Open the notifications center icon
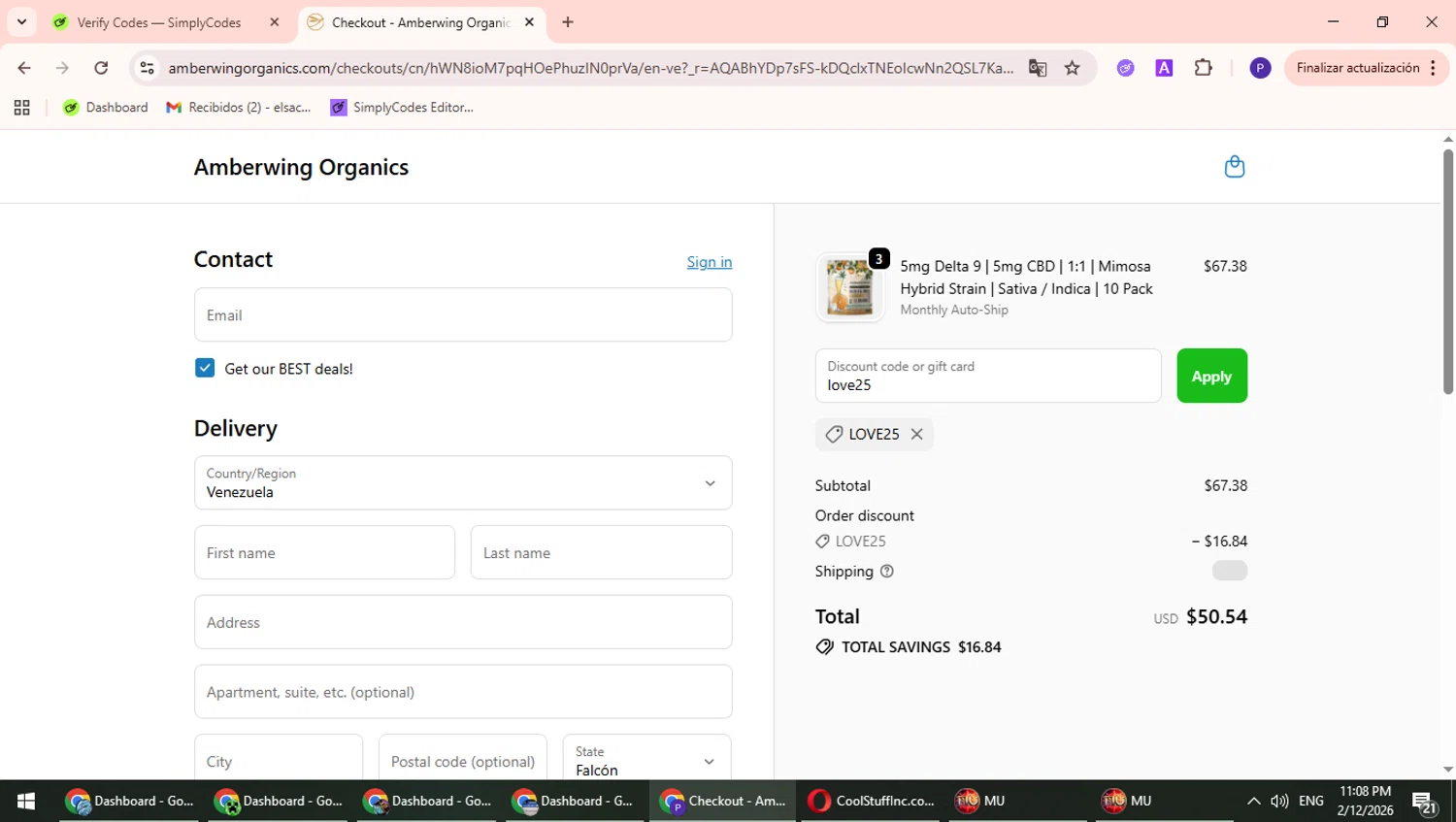Image resolution: width=1456 pixels, height=822 pixels. [x=1424, y=802]
